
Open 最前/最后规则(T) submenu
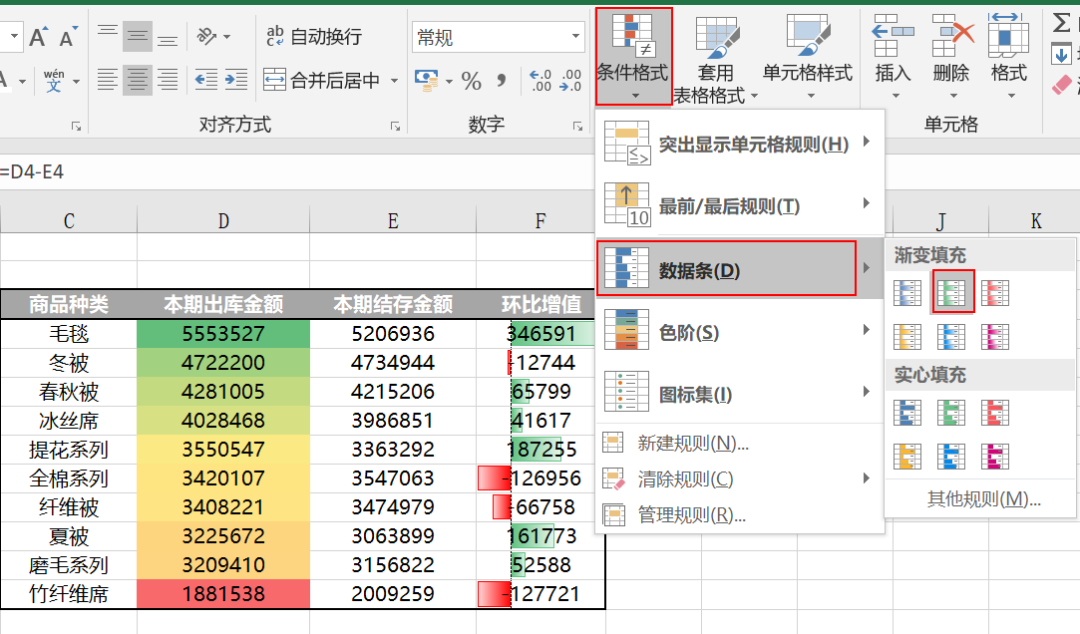click(x=740, y=205)
